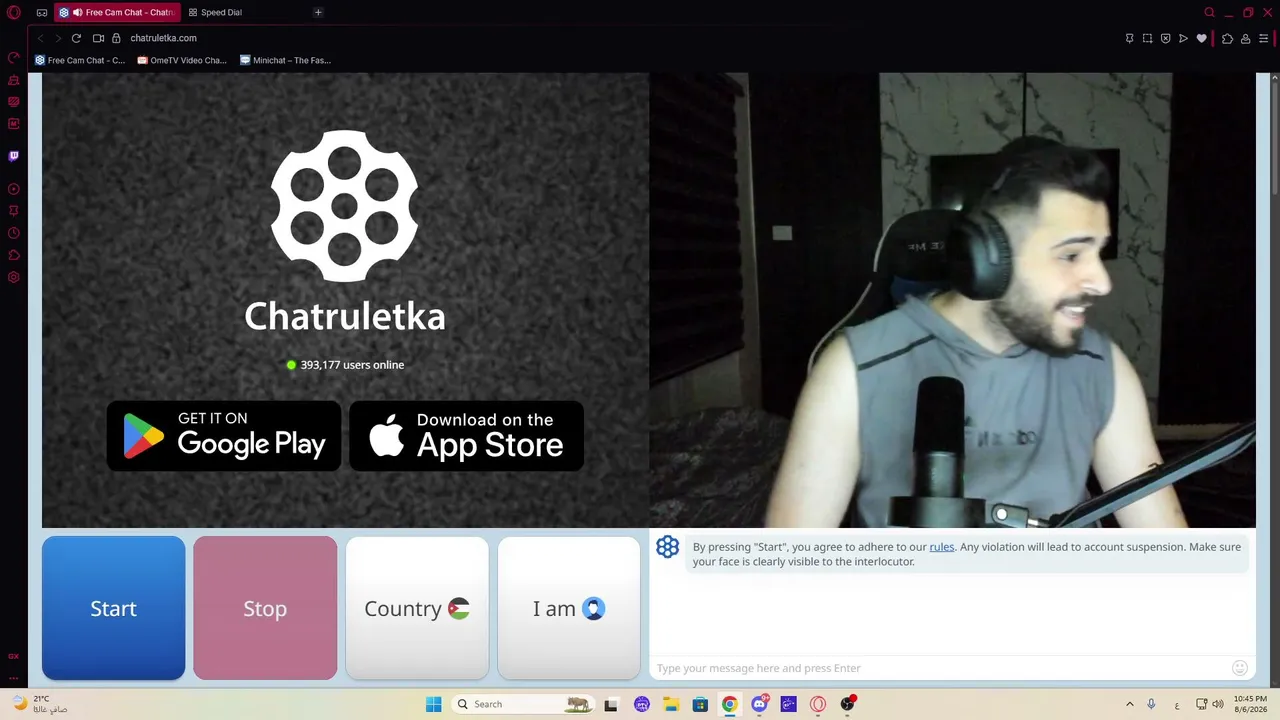Show hidden system tray icons
Screen dimensions: 1280x720
(1130, 704)
